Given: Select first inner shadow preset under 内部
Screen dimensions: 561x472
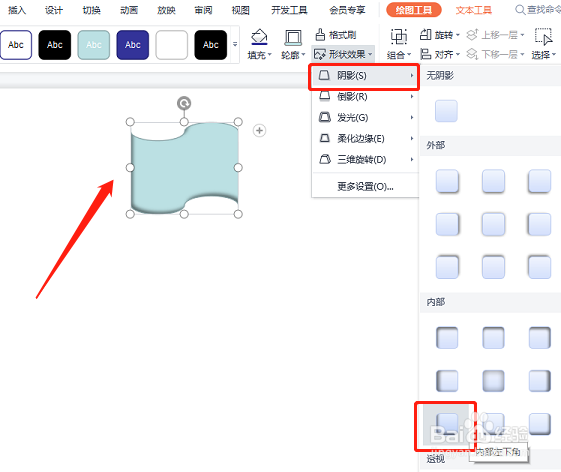Looking at the screenshot, I should [447, 338].
